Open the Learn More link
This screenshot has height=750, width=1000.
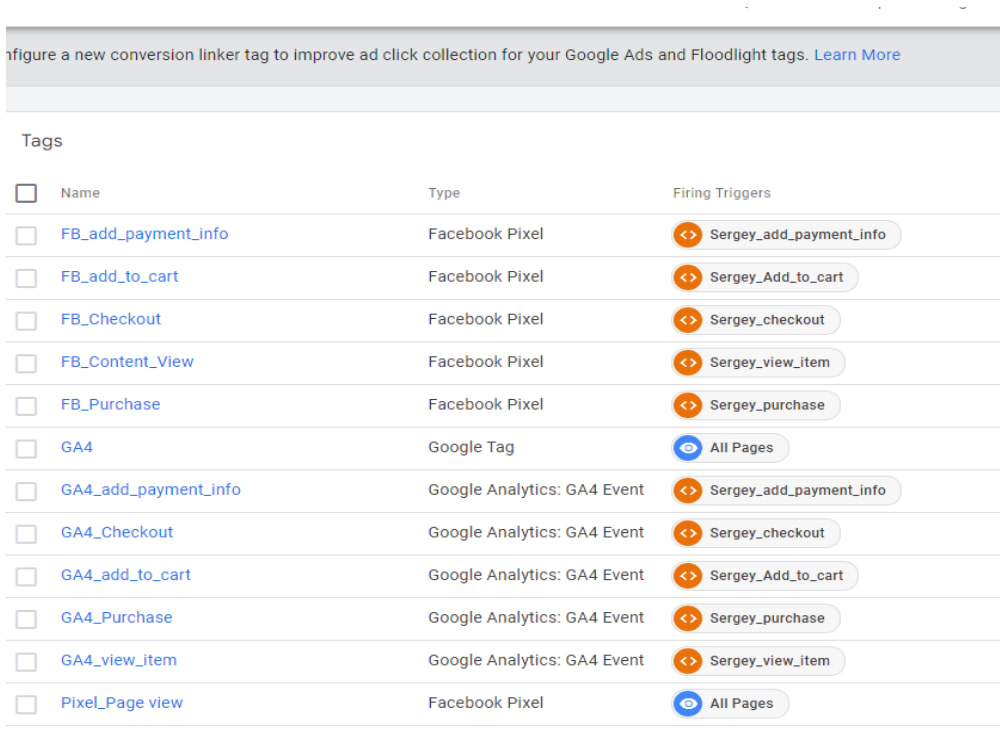(857, 55)
